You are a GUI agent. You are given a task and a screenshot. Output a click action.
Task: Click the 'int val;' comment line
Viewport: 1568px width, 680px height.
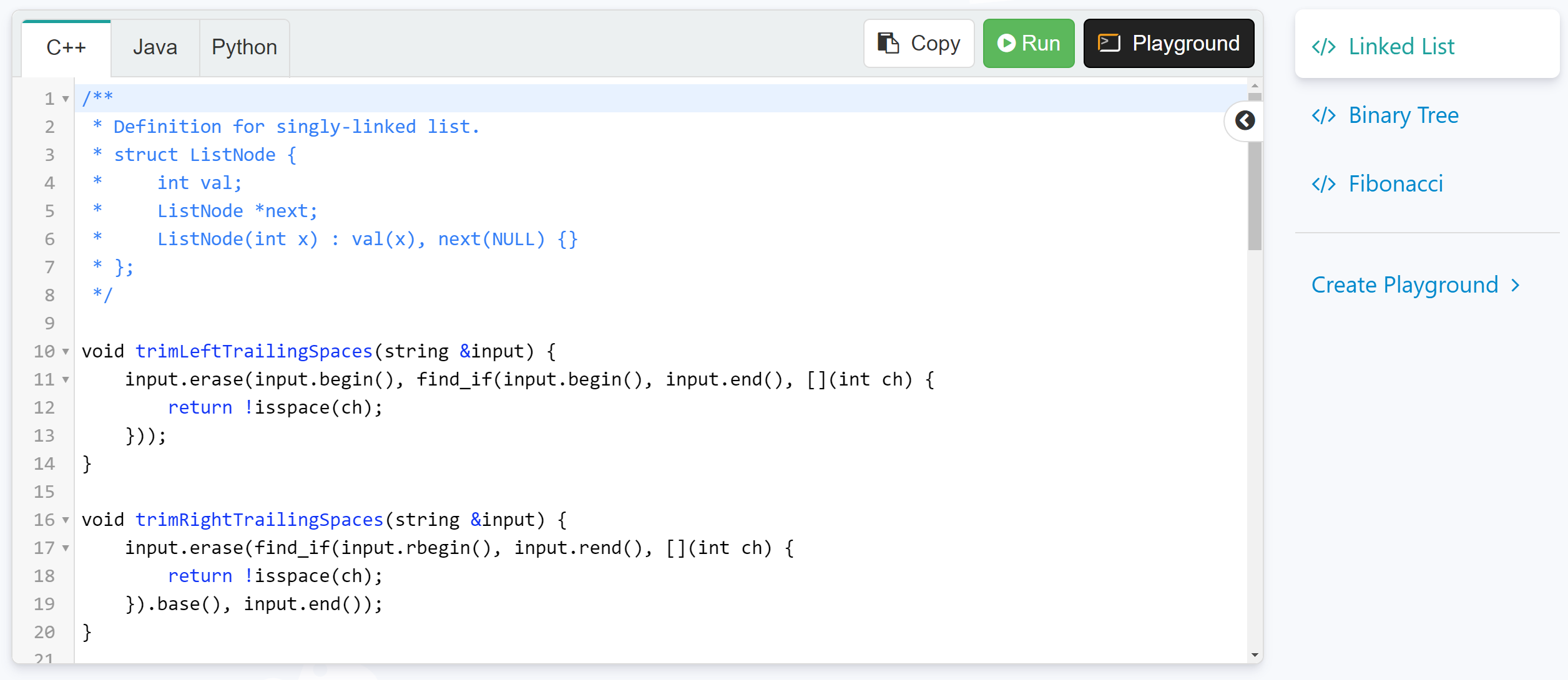(200, 183)
